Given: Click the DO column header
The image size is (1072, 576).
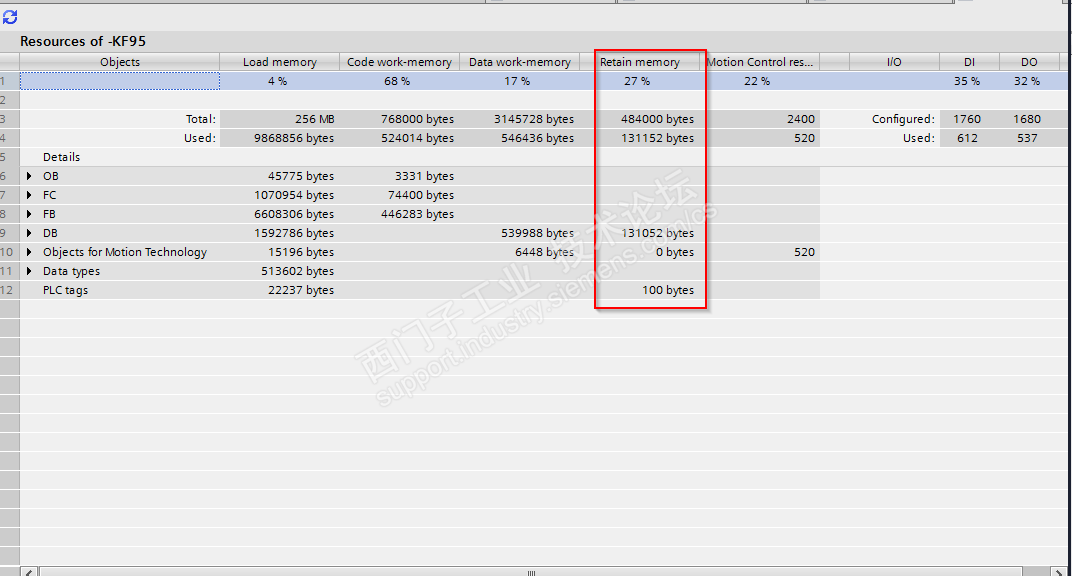Looking at the screenshot, I should pos(1030,62).
